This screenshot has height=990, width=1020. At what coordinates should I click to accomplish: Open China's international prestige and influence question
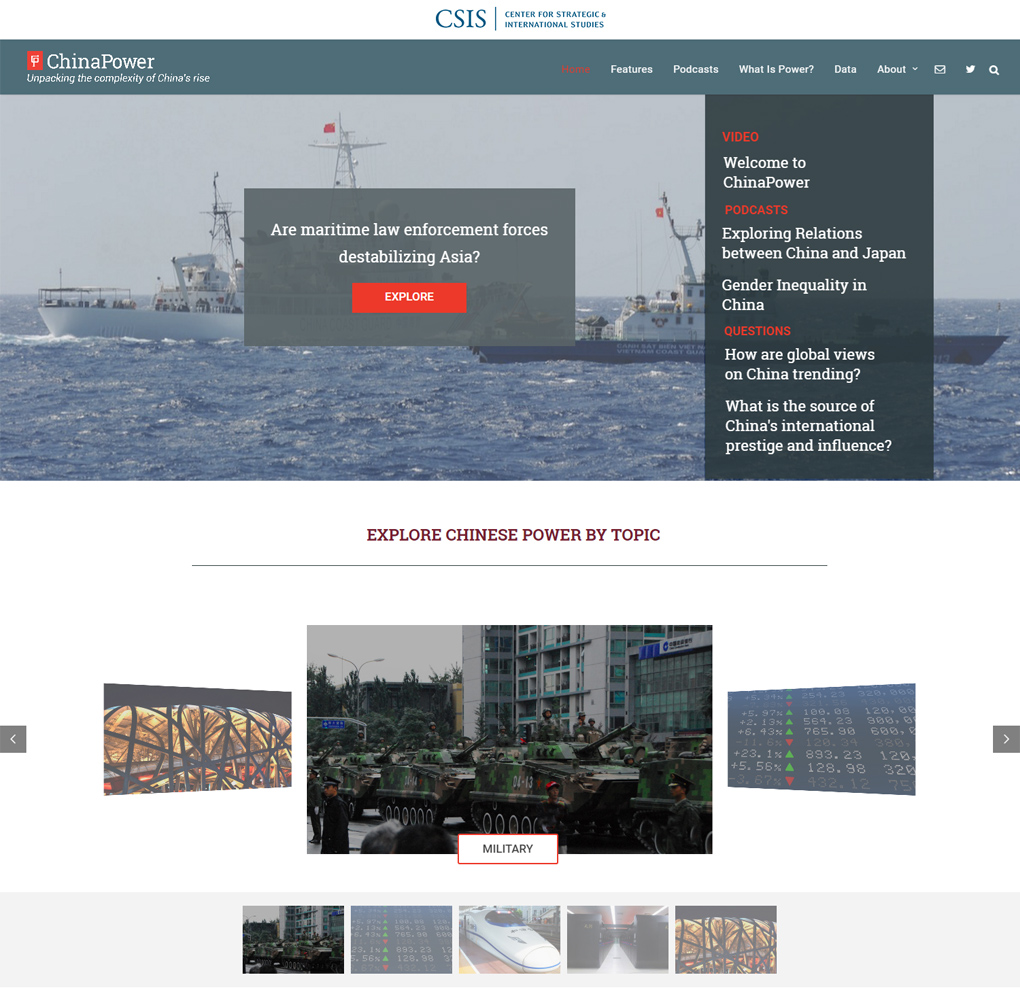(808, 425)
